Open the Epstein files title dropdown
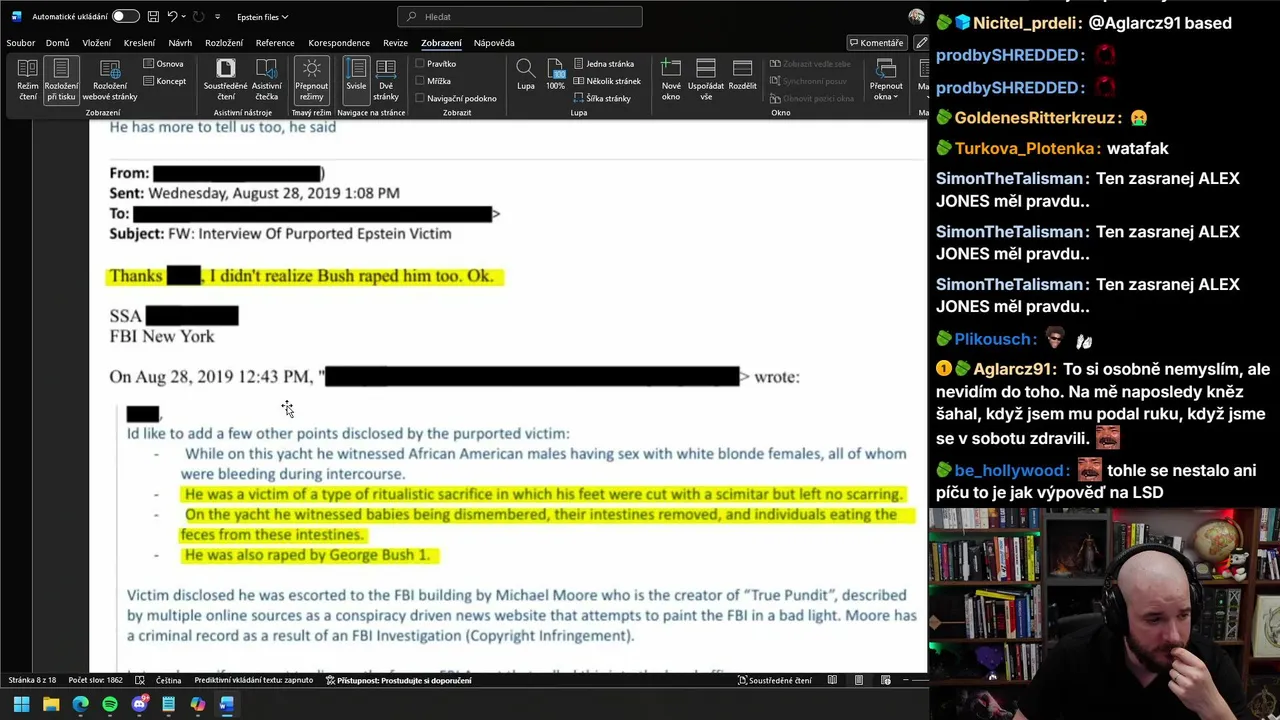 263,17
